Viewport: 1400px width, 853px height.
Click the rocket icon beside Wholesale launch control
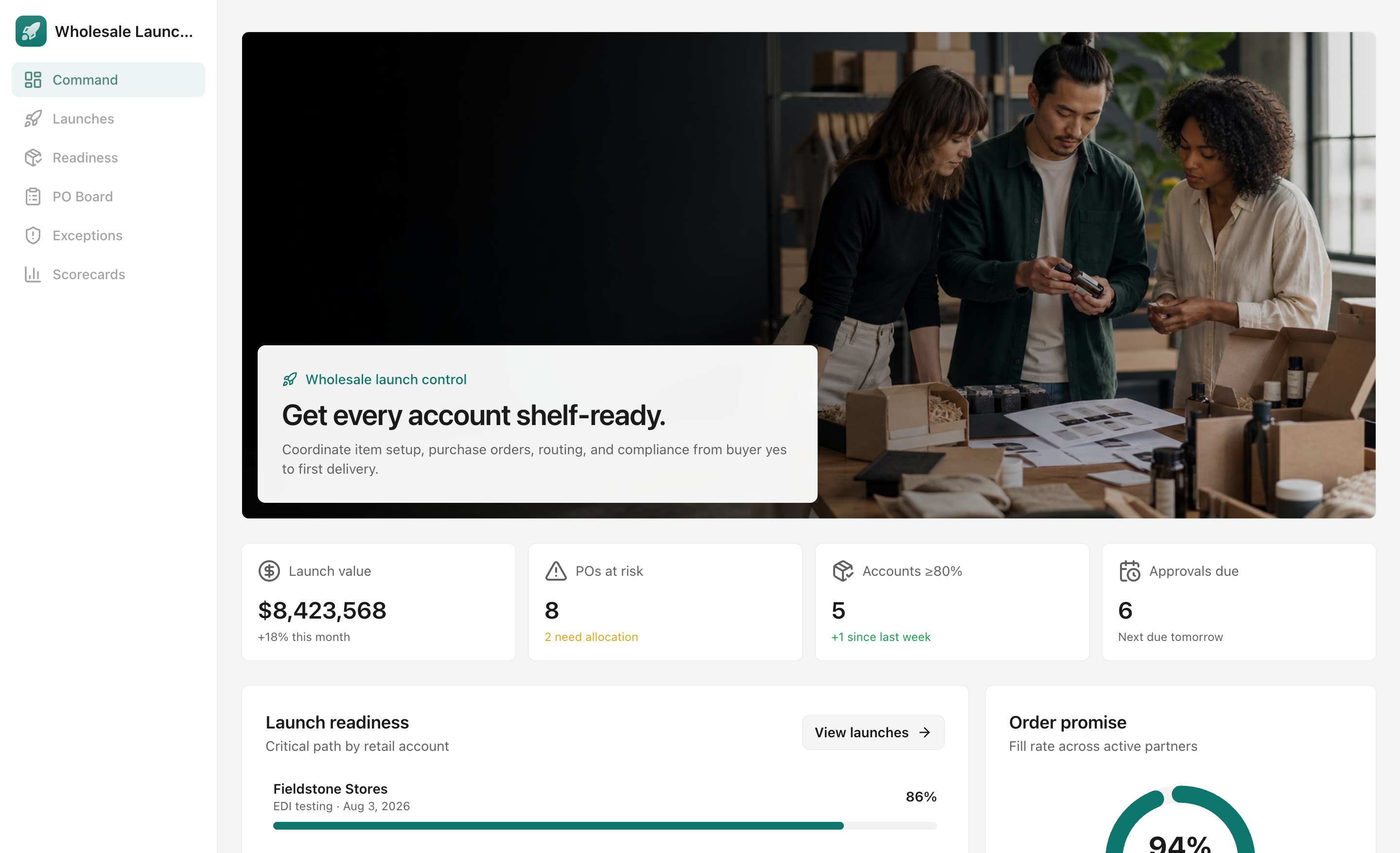(290, 379)
